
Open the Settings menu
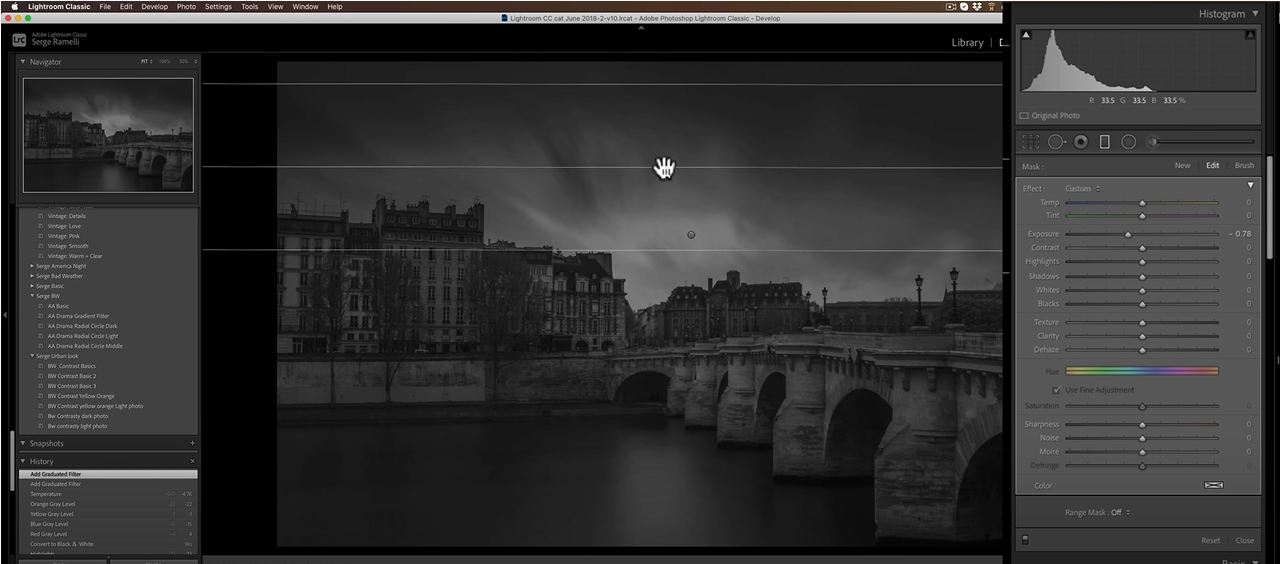coord(218,6)
